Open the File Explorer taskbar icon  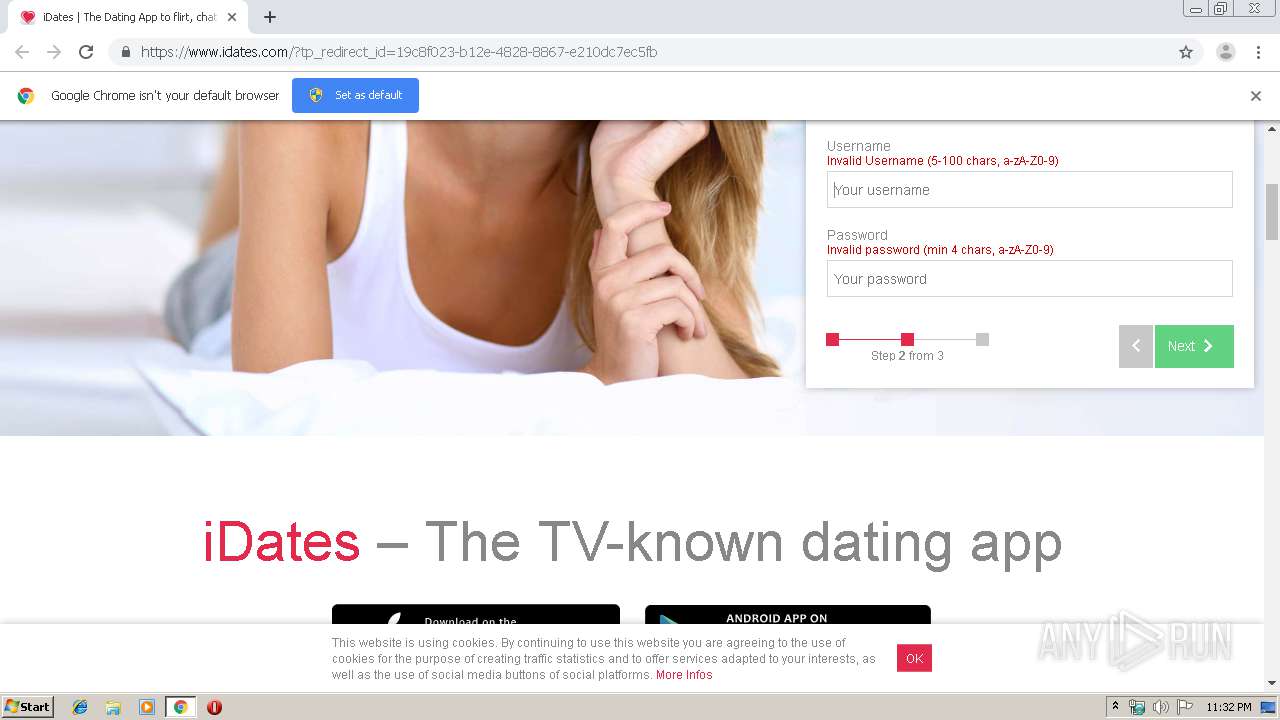tap(113, 707)
